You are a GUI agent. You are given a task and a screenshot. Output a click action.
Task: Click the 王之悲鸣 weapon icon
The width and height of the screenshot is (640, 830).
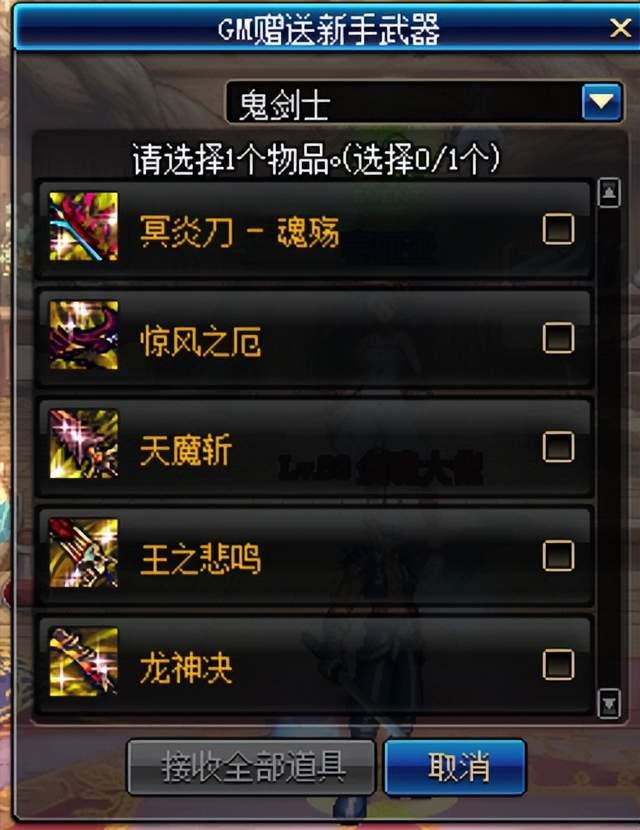(x=84, y=553)
